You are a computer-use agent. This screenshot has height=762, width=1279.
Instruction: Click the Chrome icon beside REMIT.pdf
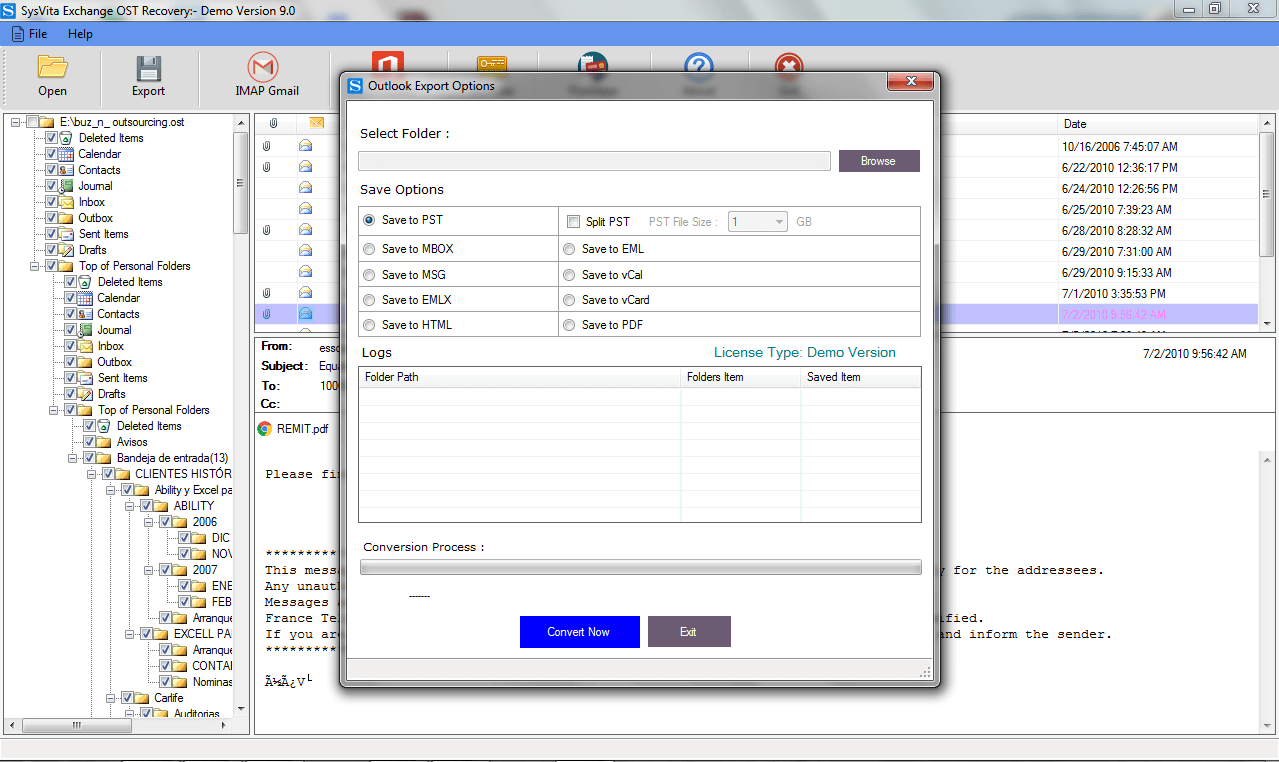click(x=265, y=429)
